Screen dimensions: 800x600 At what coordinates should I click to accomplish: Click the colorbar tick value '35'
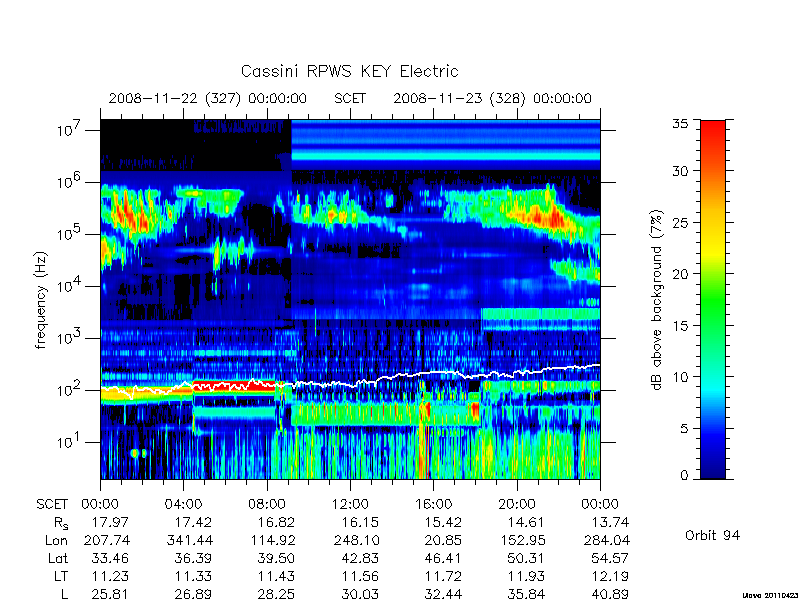point(679,124)
